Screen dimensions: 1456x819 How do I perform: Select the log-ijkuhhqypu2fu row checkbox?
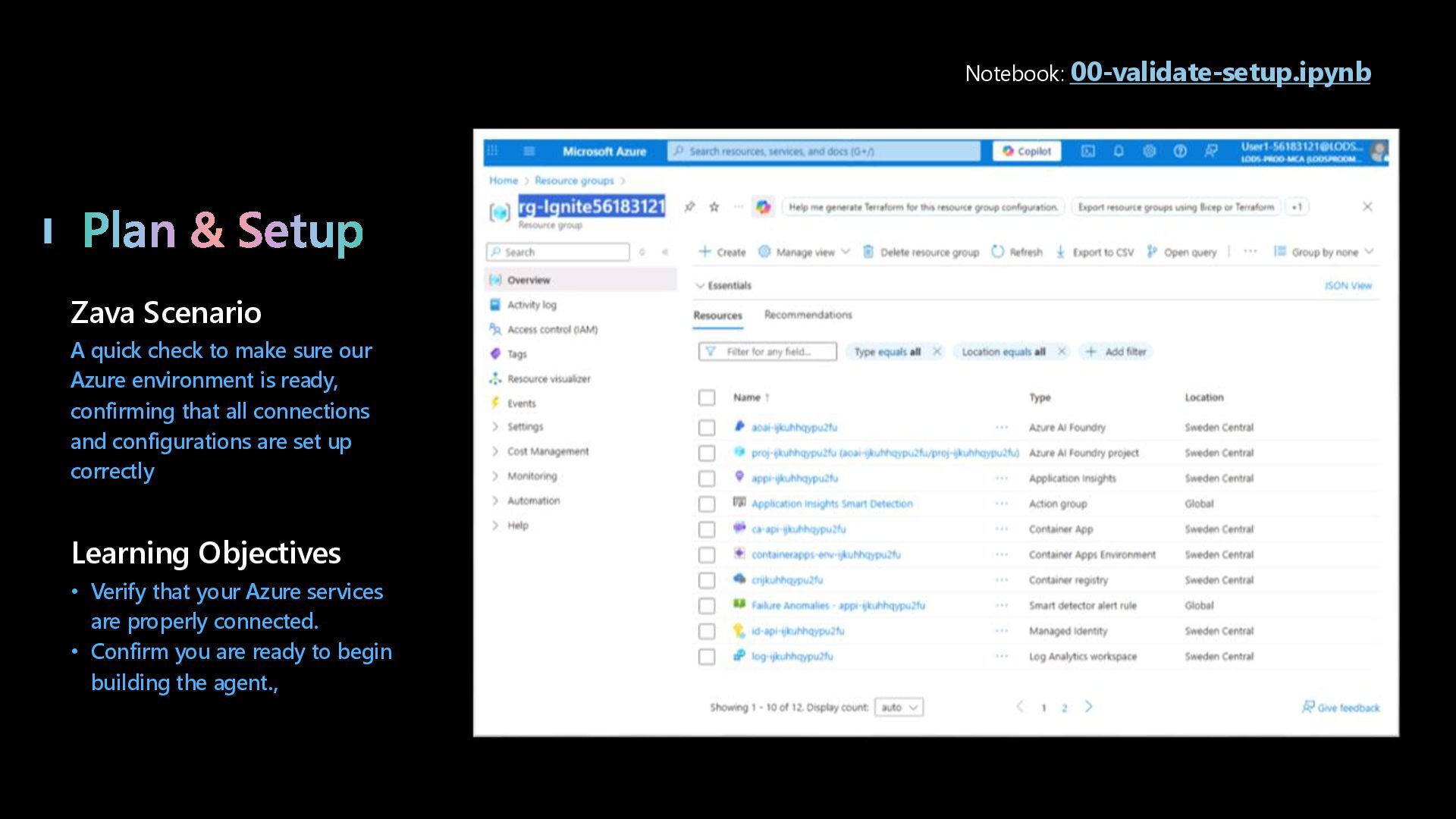tap(707, 657)
